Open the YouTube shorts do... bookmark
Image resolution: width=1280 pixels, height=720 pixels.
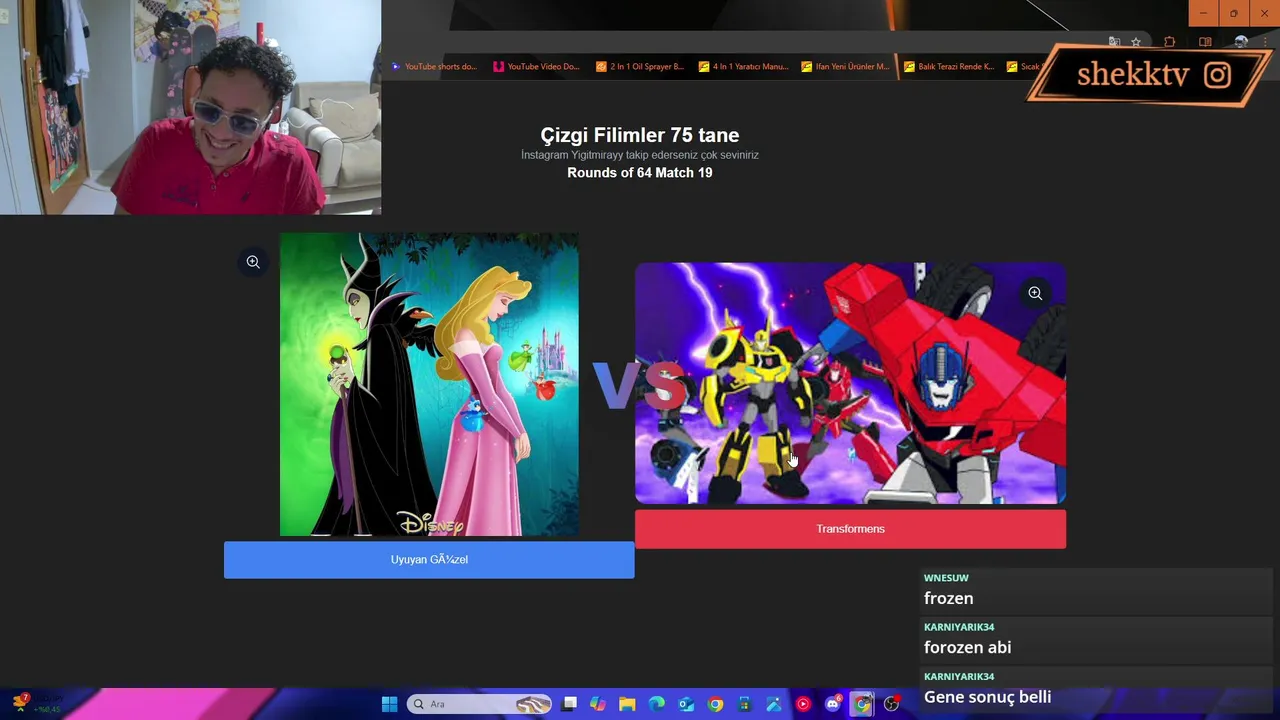point(435,67)
